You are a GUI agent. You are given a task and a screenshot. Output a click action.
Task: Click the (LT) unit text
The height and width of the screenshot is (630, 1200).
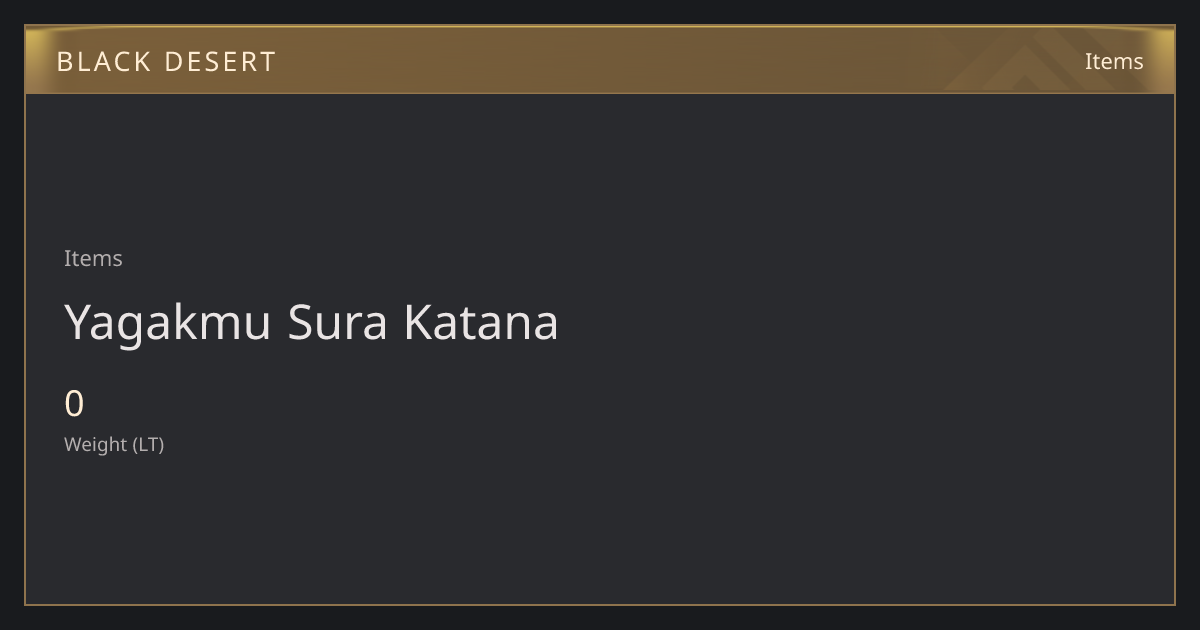point(148,444)
